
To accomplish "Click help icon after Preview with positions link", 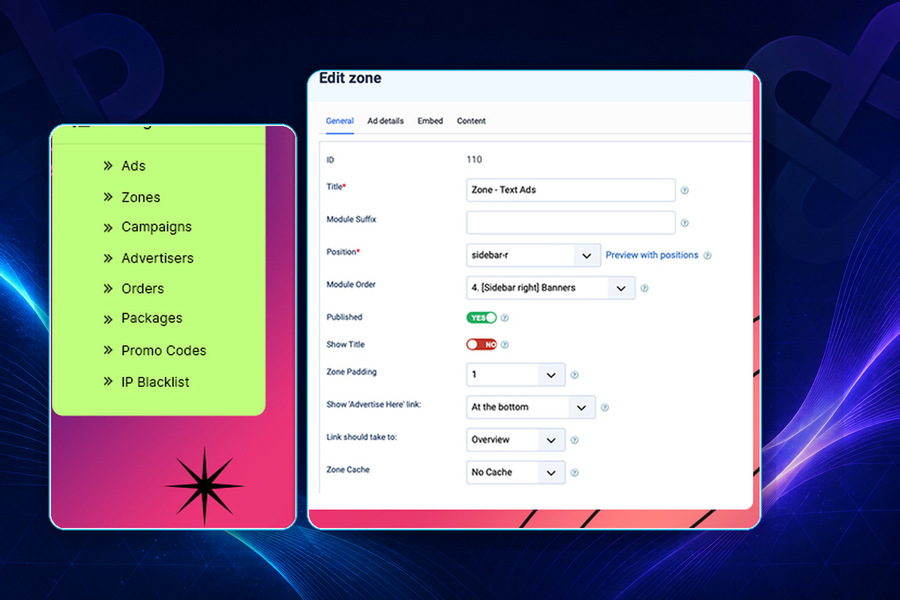I will 707,256.
